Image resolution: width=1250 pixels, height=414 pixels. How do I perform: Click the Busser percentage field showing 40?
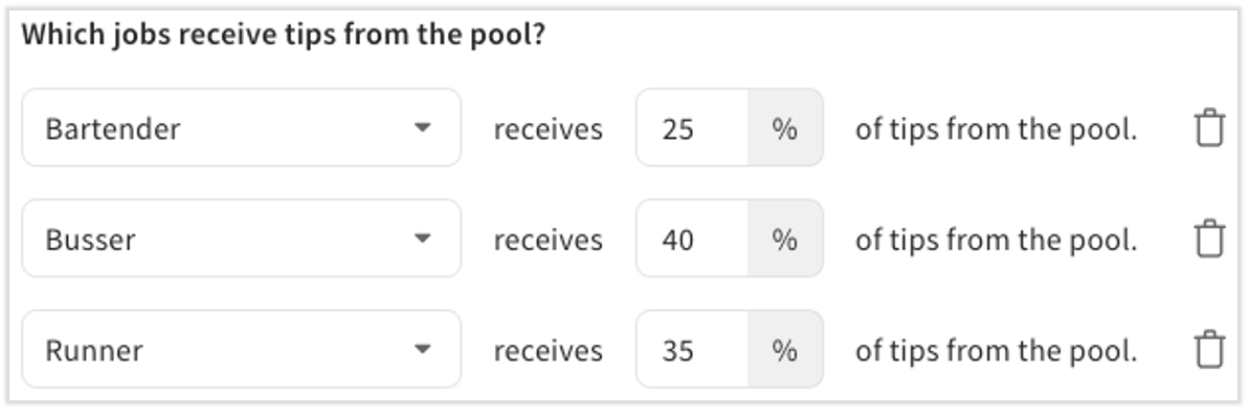[692, 240]
